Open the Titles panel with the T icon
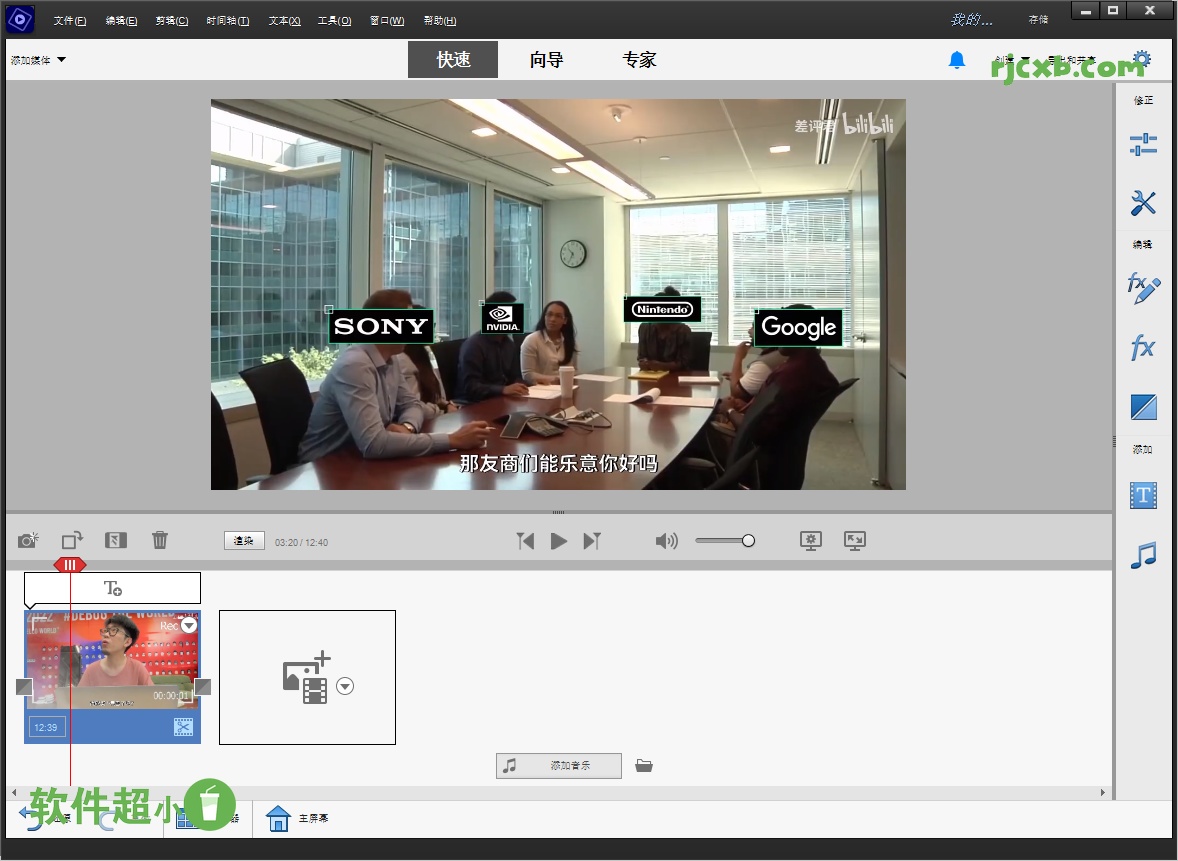1178x861 pixels. (x=1143, y=495)
